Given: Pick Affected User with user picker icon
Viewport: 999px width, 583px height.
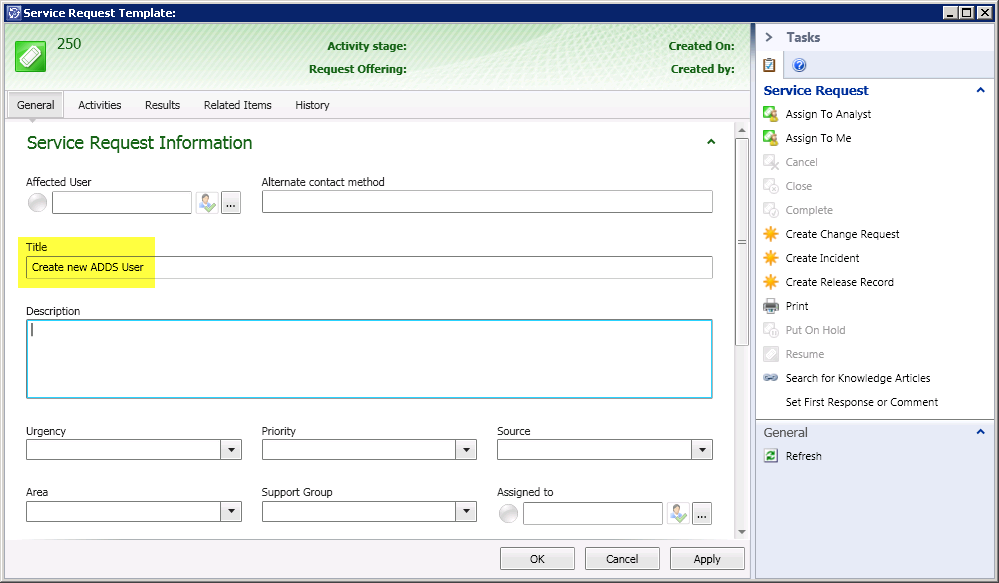Looking at the screenshot, I should [206, 202].
